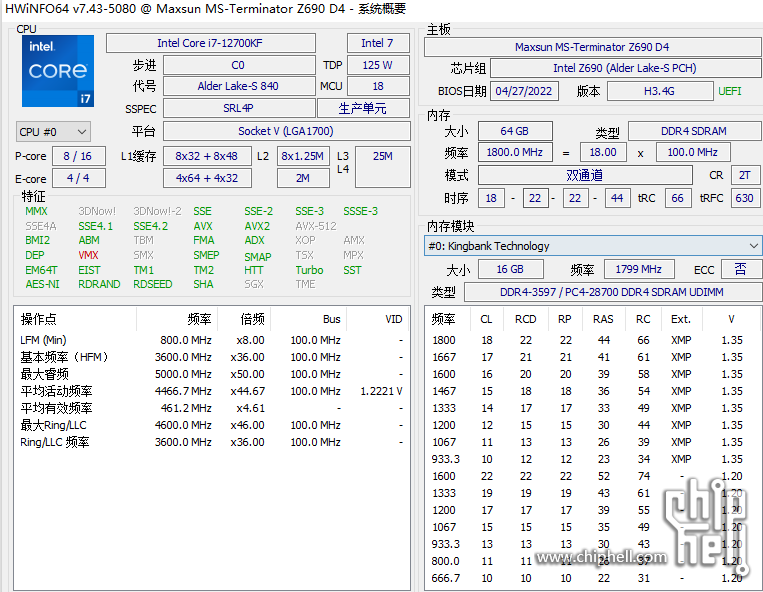This screenshot has width=763, height=592.
Task: Click the stepping value C0
Action: tap(238, 65)
